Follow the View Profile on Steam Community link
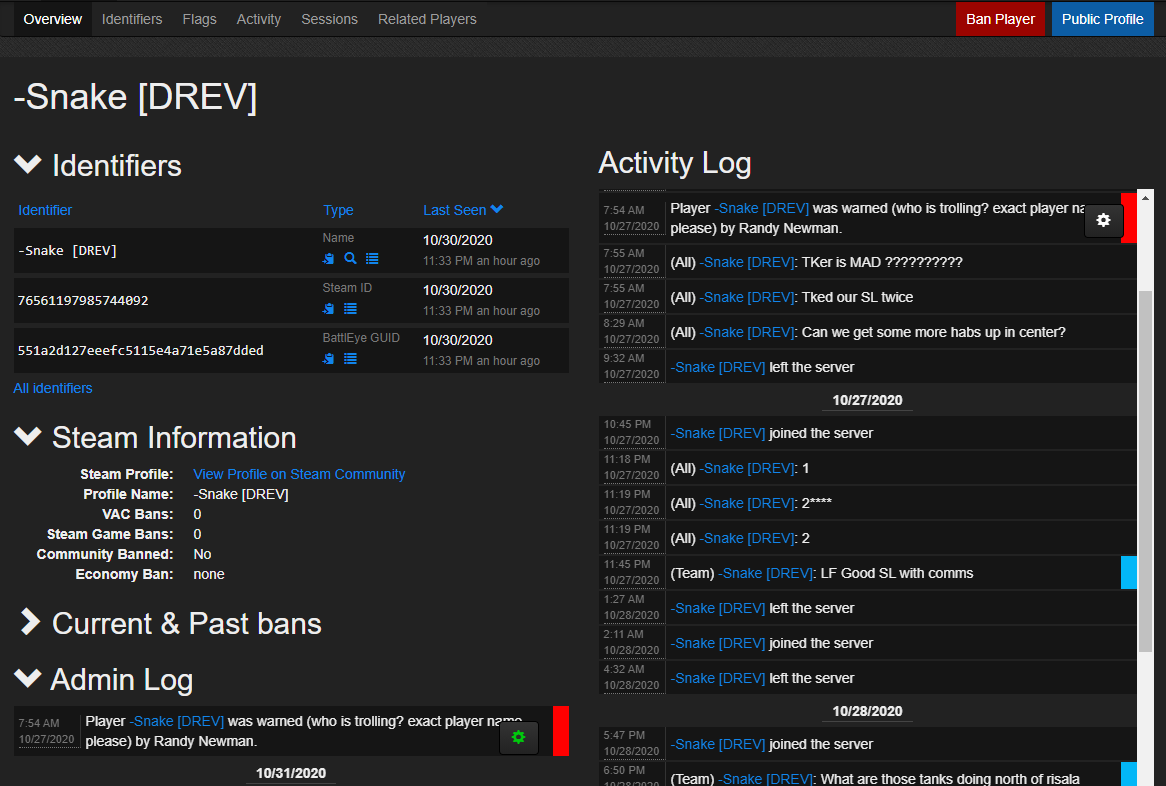The width and height of the screenshot is (1166, 786). (299, 474)
